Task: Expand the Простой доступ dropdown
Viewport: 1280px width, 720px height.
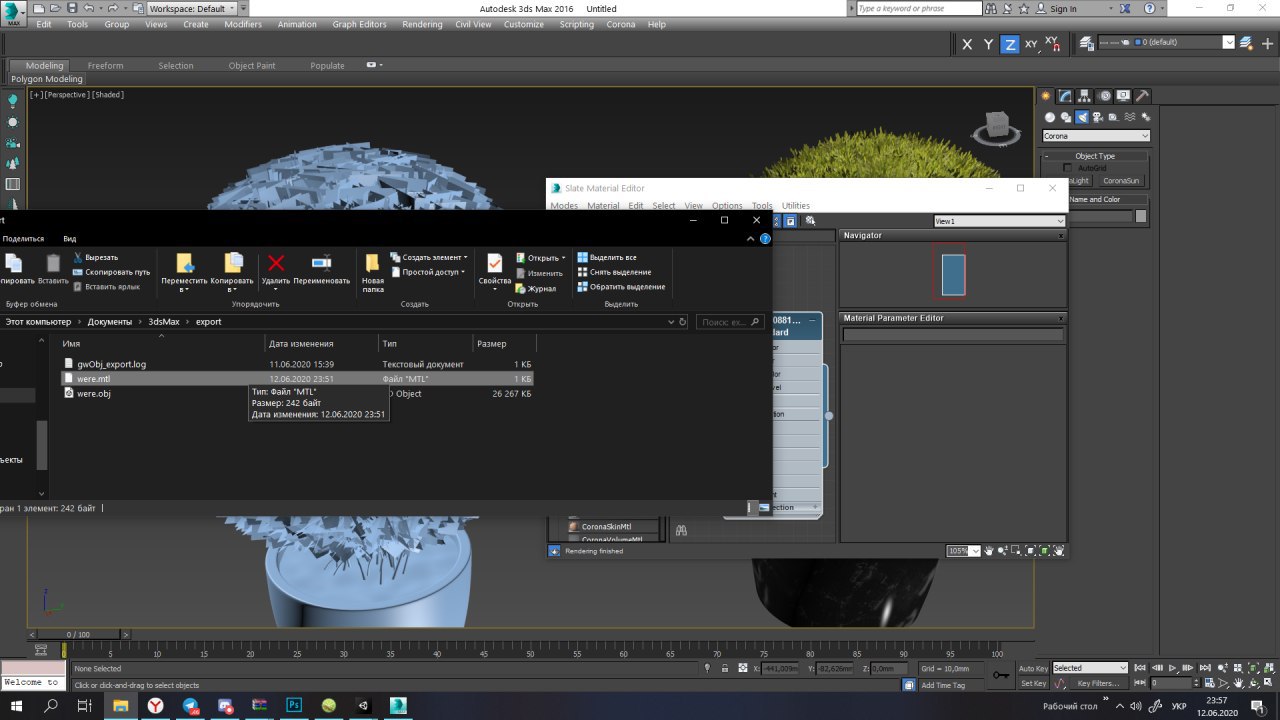Action: tap(428, 272)
